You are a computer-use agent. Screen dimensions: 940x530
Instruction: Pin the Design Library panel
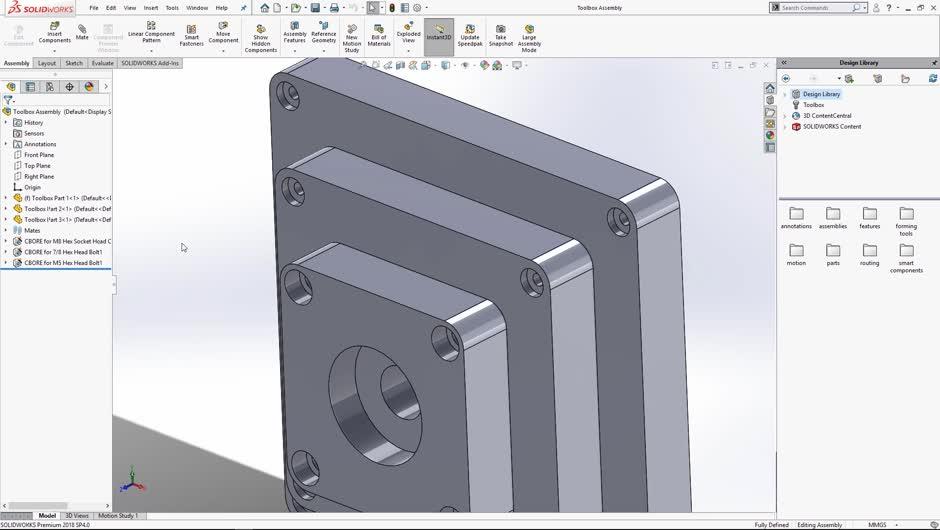point(932,62)
